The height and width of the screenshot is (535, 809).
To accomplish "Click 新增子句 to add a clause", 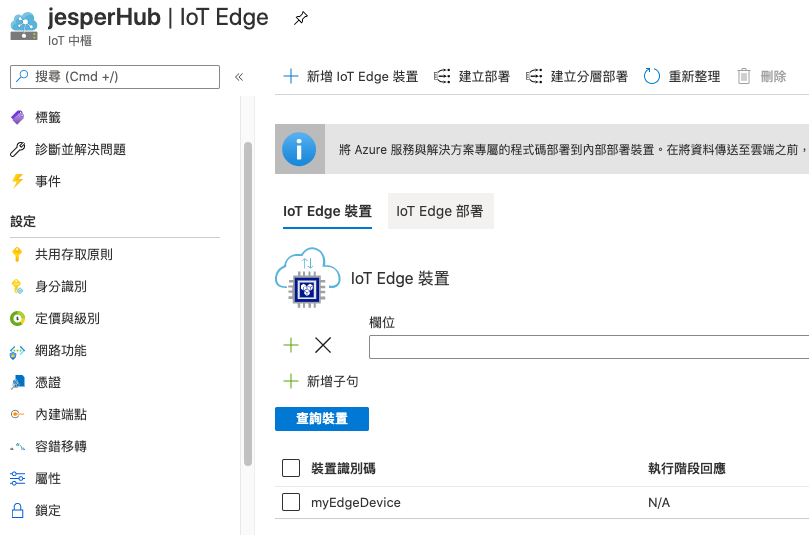I will 332,381.
